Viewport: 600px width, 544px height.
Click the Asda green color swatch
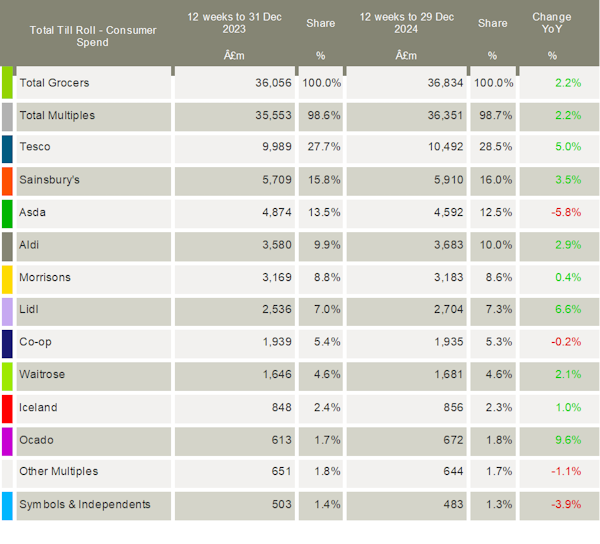coord(7,214)
